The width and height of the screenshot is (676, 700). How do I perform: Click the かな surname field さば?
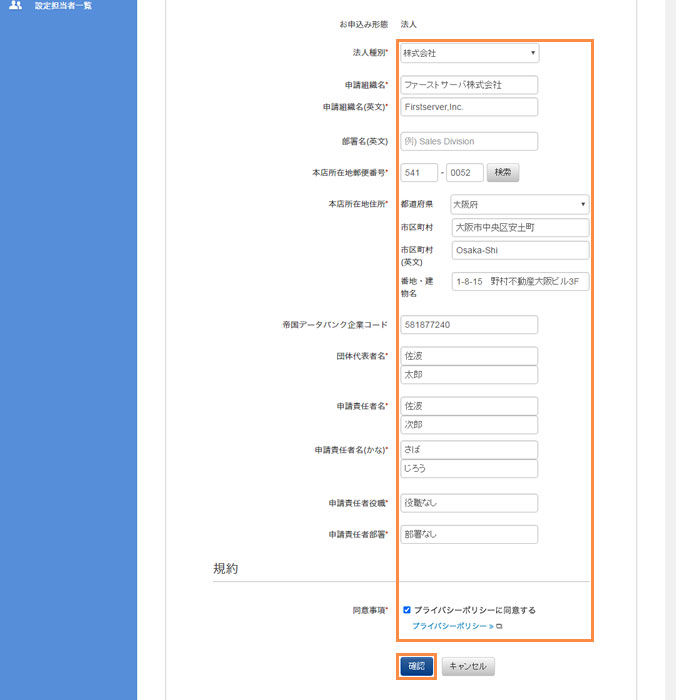point(469,450)
